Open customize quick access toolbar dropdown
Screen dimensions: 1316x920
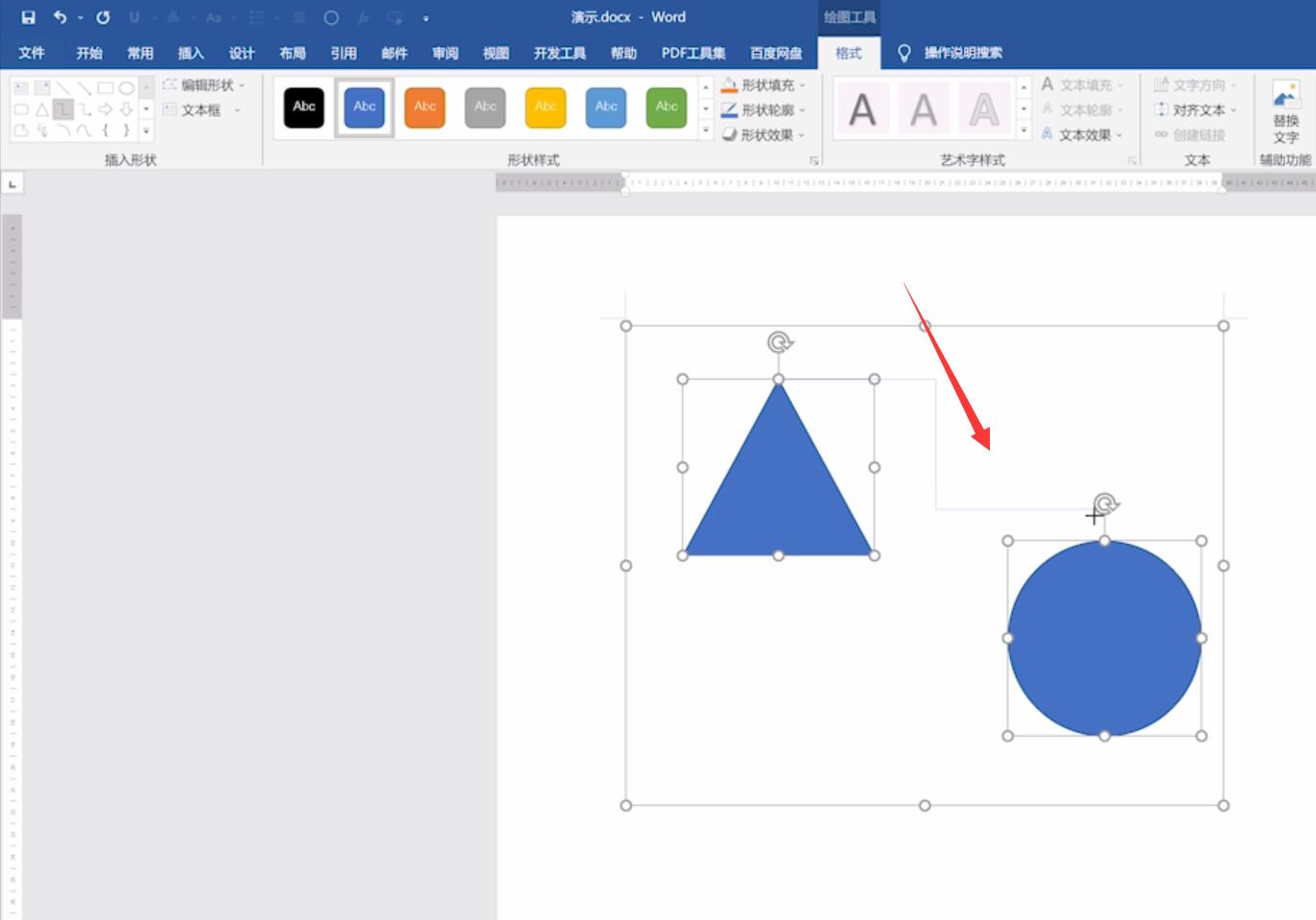pyautogui.click(x=426, y=17)
